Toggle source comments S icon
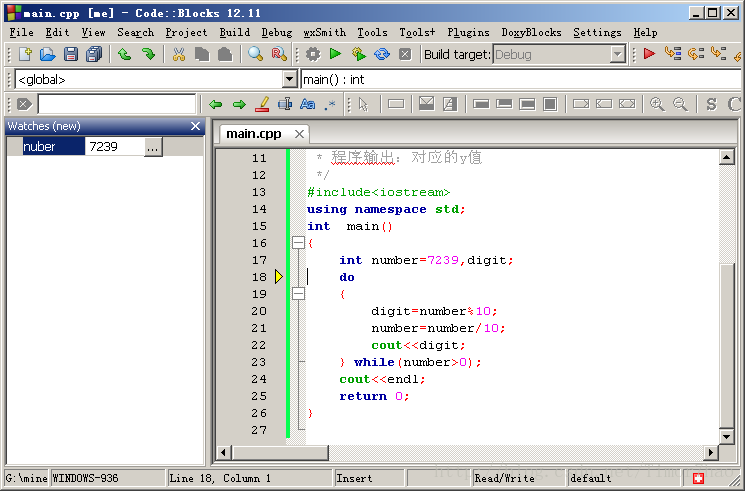745x491 pixels. coord(711,104)
